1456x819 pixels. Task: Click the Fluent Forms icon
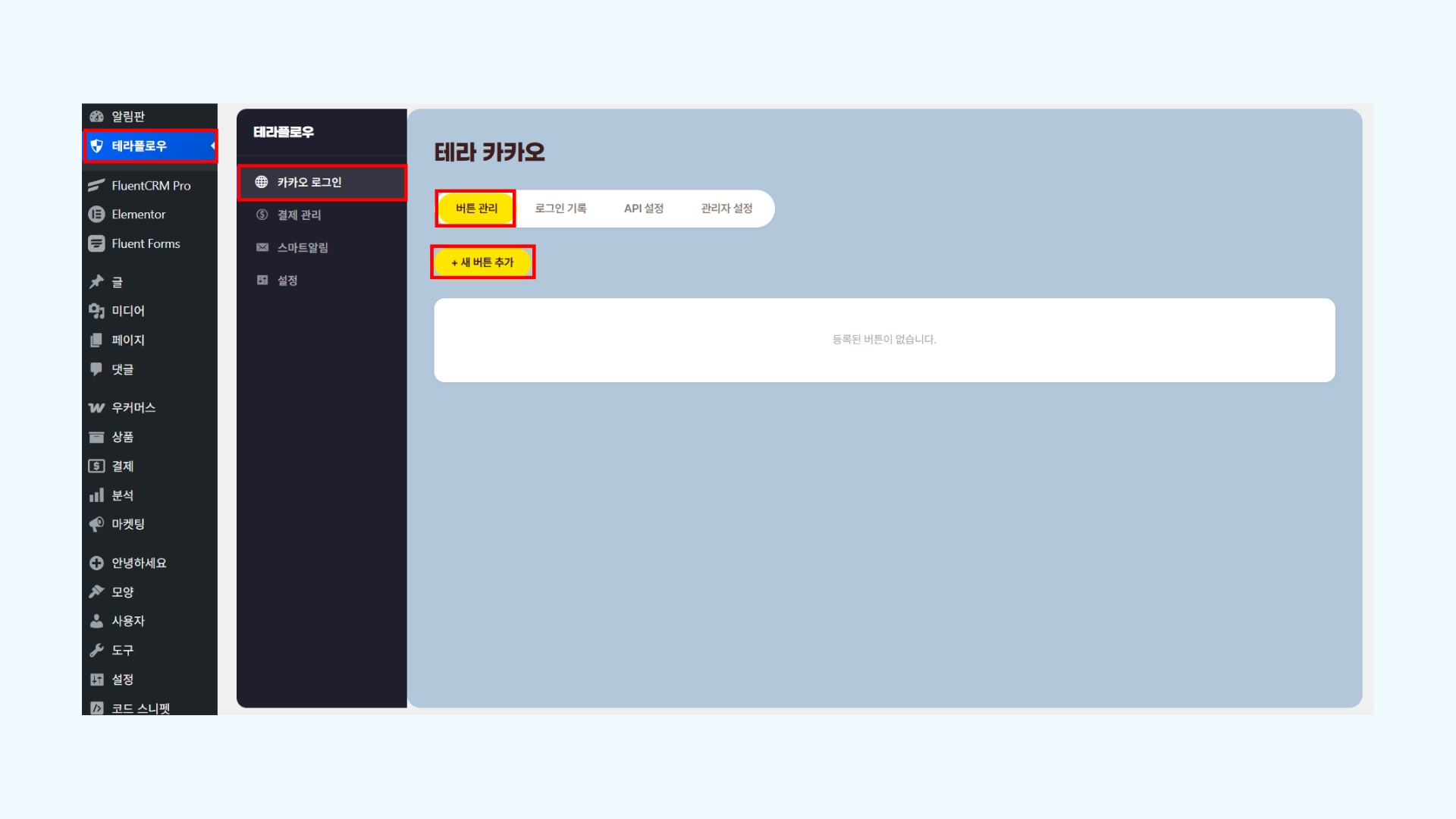(96, 243)
